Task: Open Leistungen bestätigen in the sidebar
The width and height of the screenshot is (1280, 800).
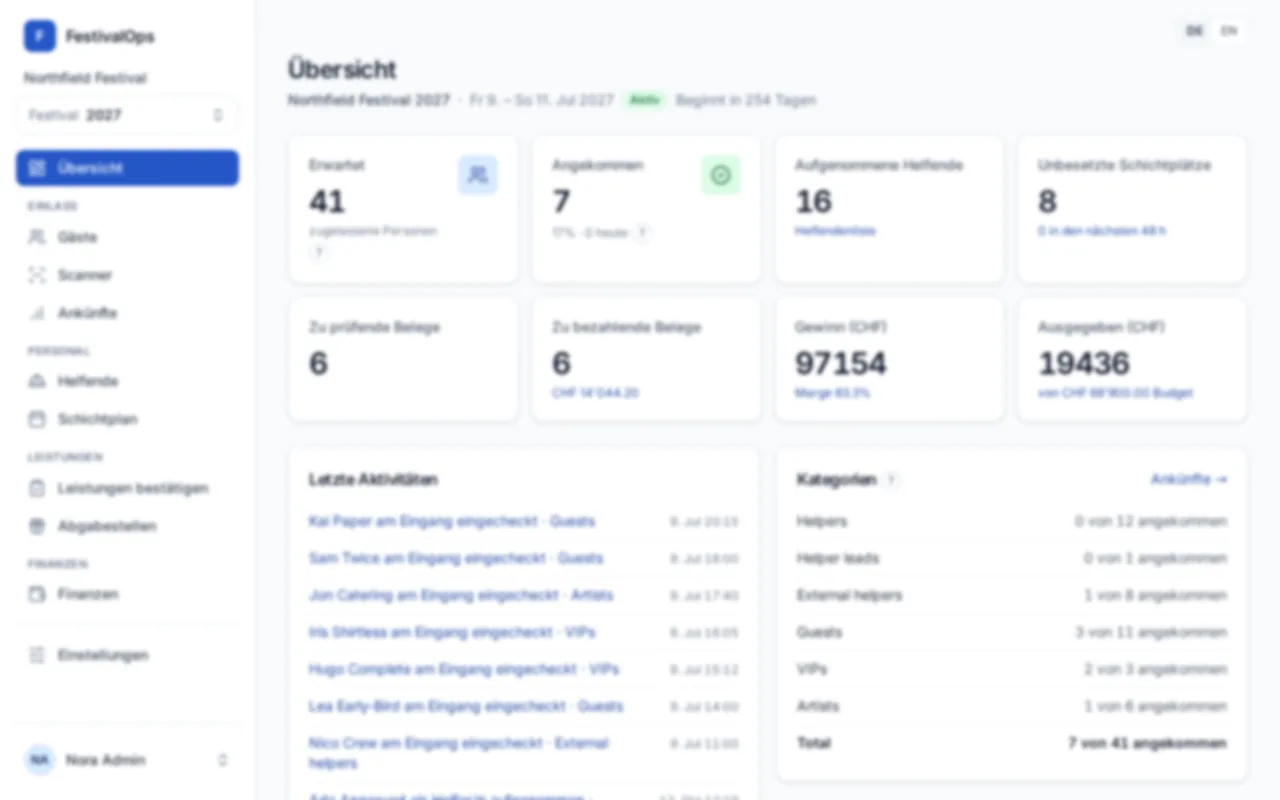Action: click(x=127, y=488)
